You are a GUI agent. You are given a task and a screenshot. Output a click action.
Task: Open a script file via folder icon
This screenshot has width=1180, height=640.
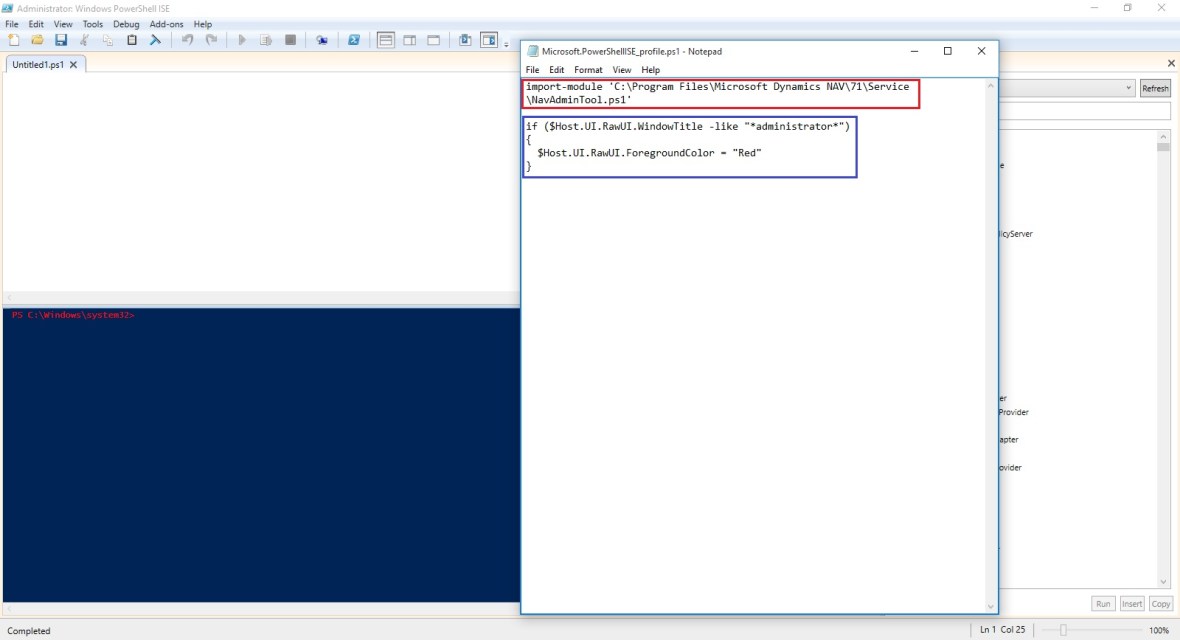click(x=37, y=40)
